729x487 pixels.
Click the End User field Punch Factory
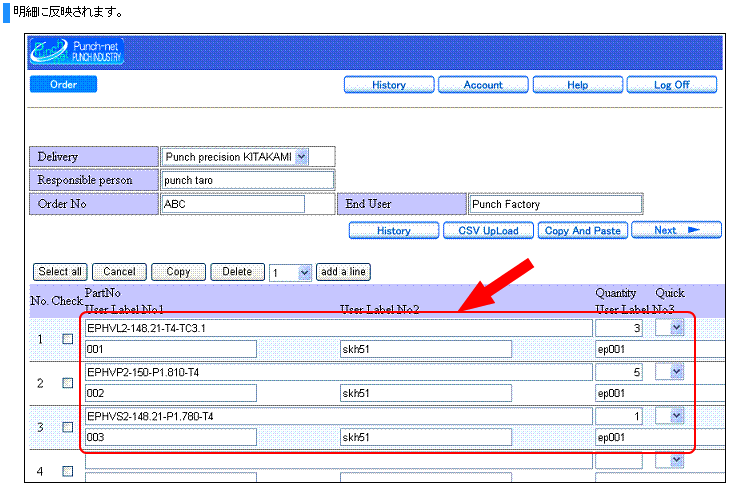[x=556, y=204]
